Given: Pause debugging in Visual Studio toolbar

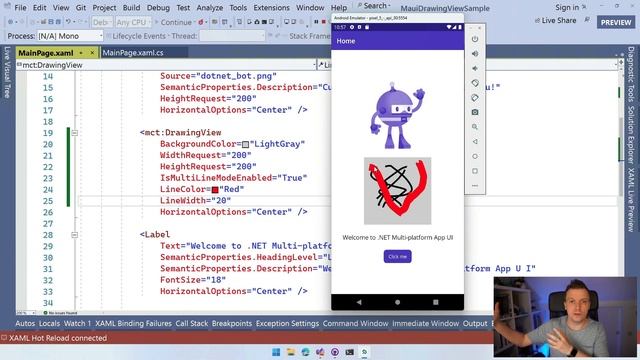Looking at the screenshot, I should [x=316, y=22].
